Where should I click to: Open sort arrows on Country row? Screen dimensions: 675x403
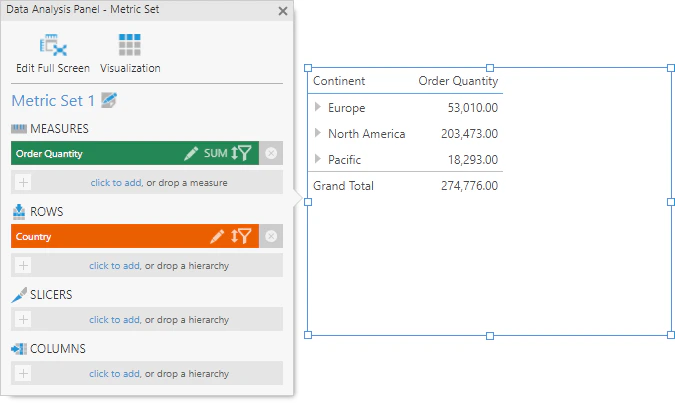pos(234,236)
